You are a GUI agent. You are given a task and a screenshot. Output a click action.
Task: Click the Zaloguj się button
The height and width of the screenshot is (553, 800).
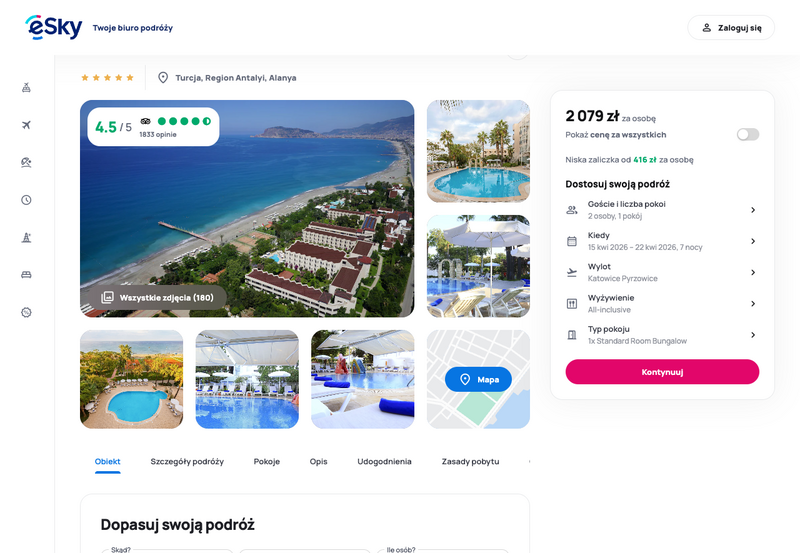point(731,28)
